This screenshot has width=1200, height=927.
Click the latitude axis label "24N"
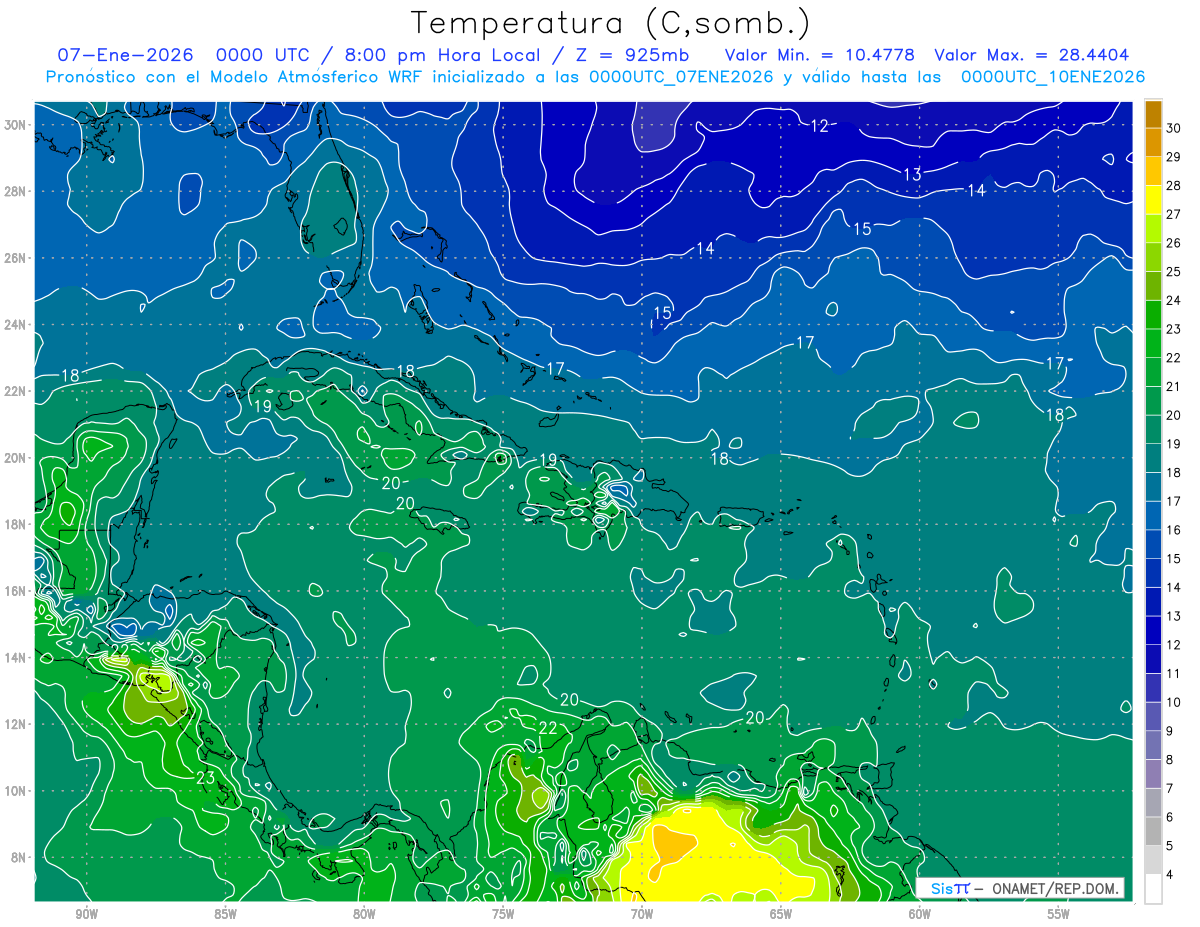point(15,325)
